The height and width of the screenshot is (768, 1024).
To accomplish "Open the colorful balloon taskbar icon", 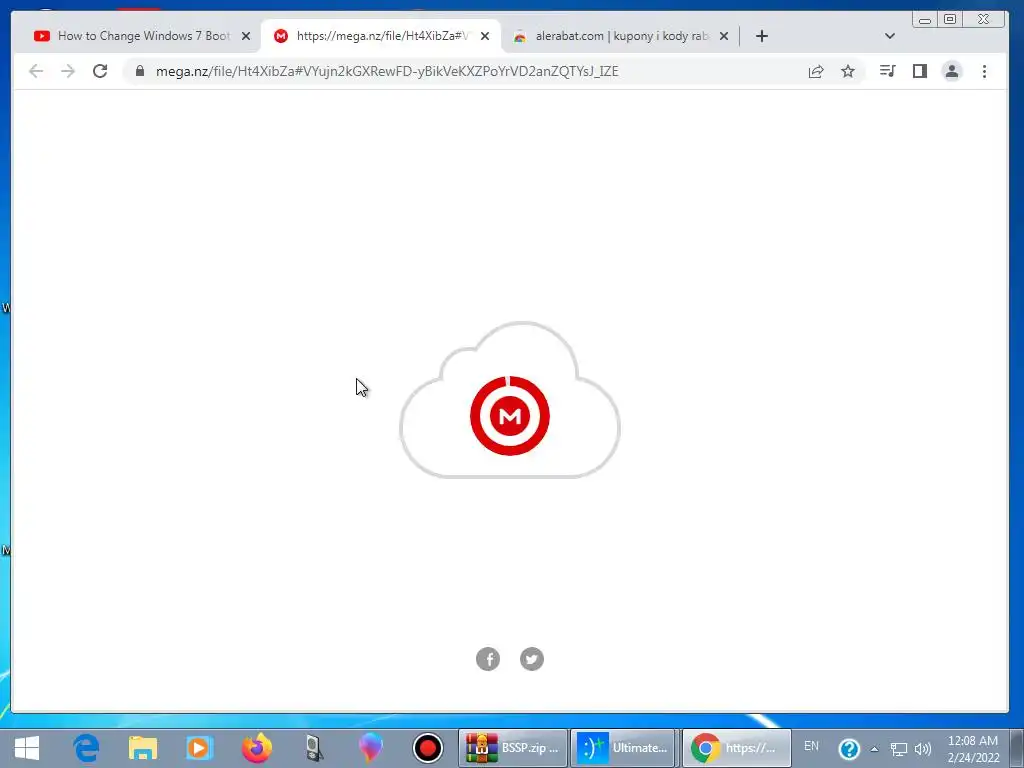I will (x=370, y=748).
